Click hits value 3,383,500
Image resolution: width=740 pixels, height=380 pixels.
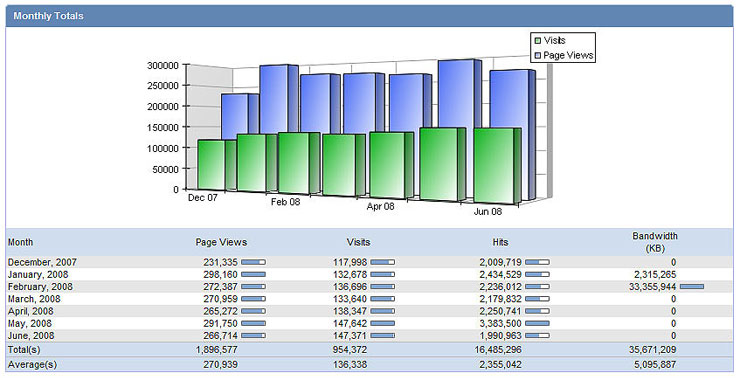(x=501, y=323)
